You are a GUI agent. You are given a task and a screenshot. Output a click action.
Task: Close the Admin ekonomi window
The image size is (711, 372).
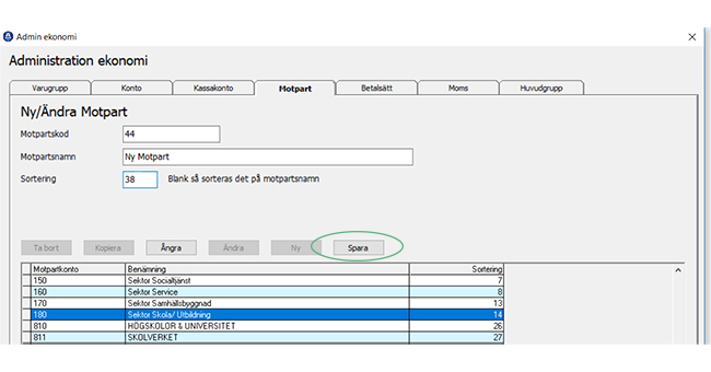pyautogui.click(x=692, y=37)
